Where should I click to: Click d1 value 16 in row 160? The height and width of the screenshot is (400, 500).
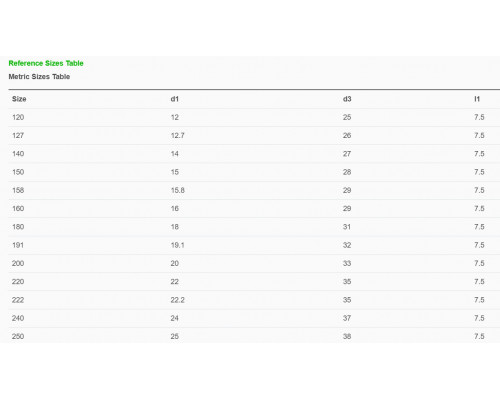click(175, 209)
